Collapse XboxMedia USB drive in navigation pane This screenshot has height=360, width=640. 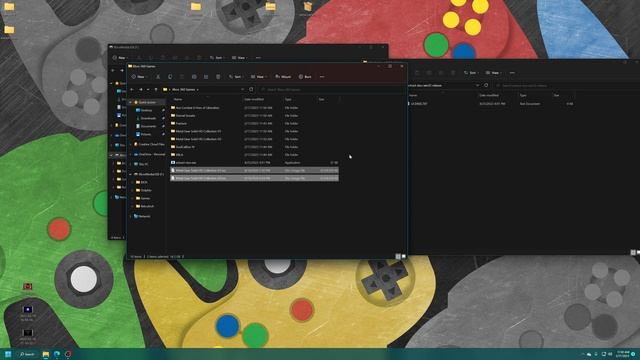pyautogui.click(x=131, y=174)
